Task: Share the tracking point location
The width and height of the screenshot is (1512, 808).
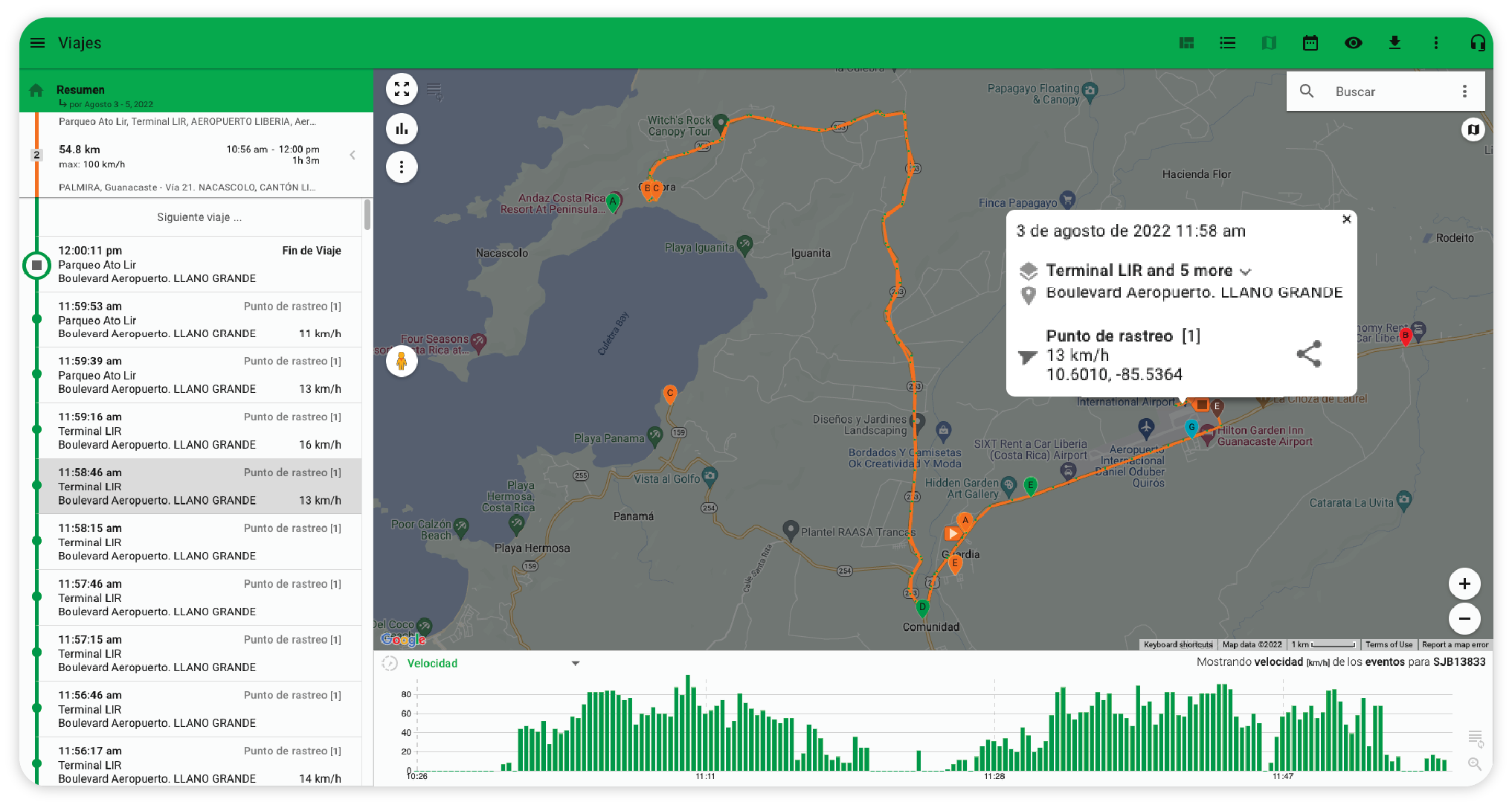Action: tap(1309, 354)
